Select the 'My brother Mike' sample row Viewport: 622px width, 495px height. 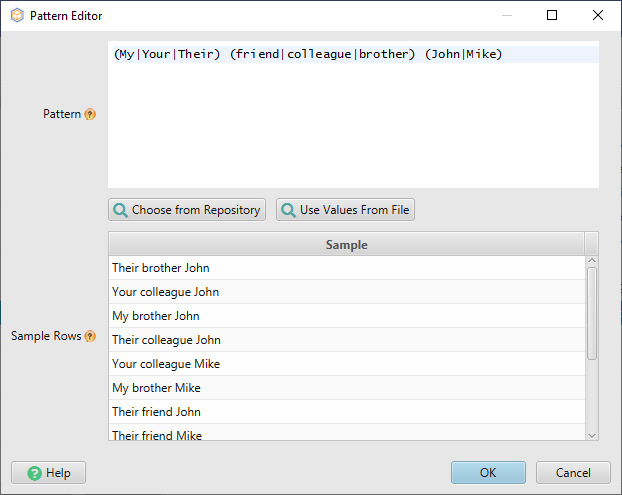346,388
